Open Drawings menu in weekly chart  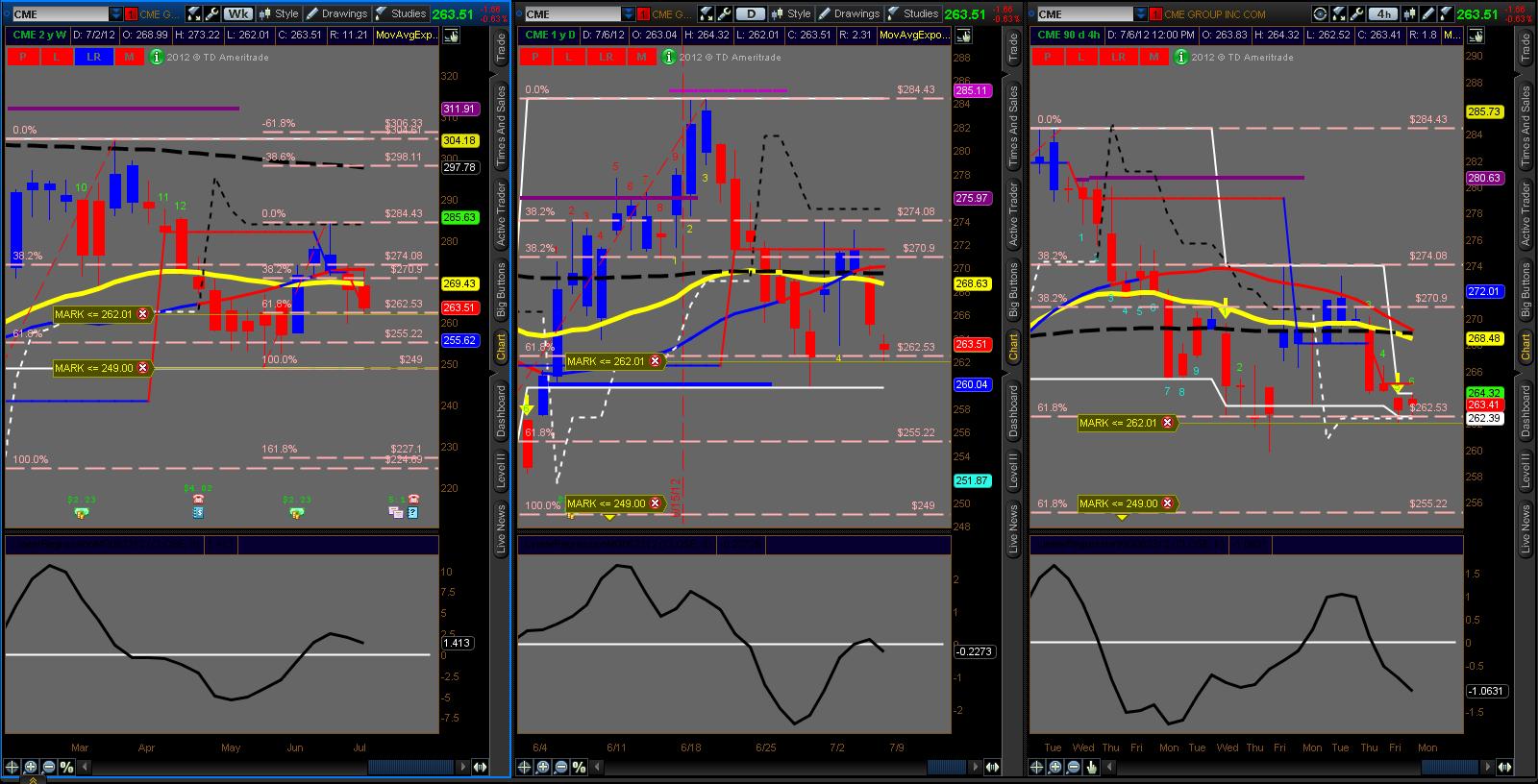click(x=337, y=13)
